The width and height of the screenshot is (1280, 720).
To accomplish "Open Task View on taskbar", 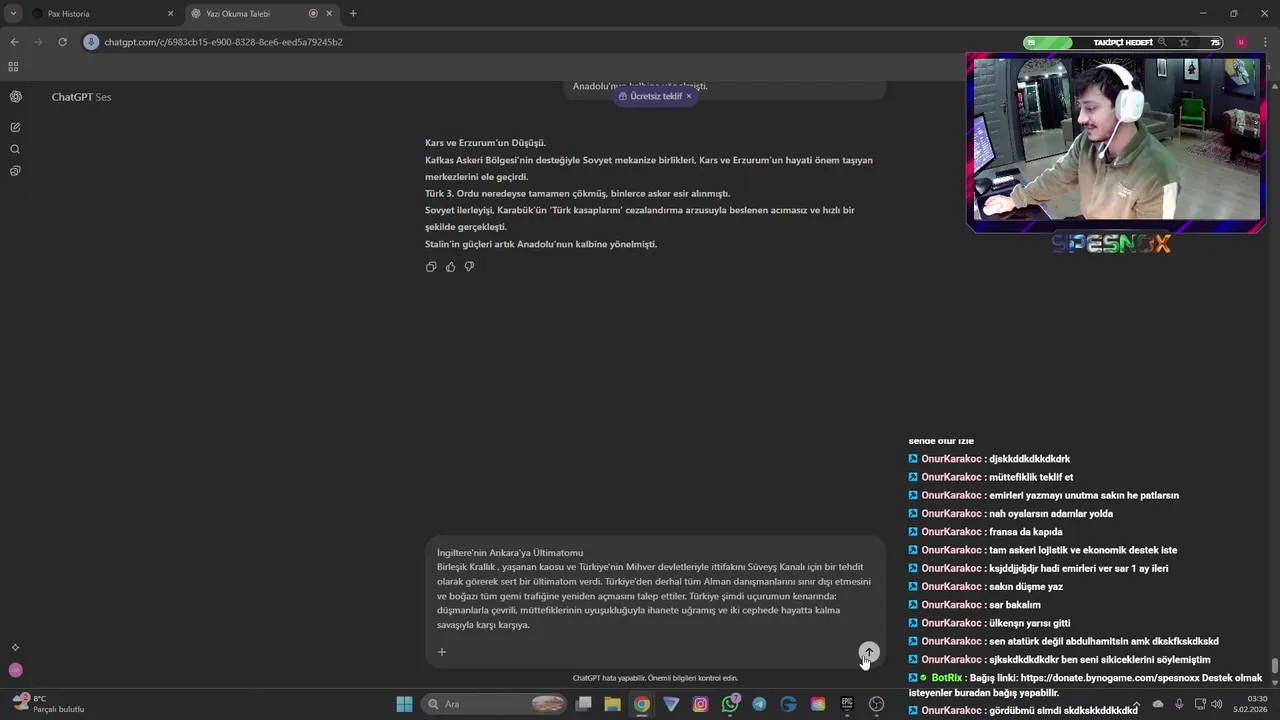I will click(x=584, y=704).
